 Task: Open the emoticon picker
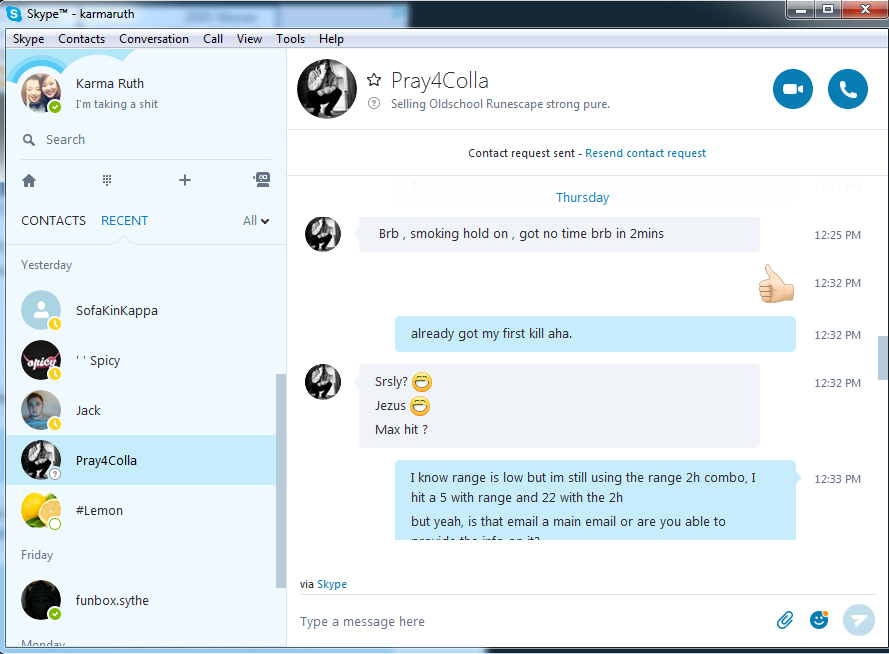(x=819, y=620)
